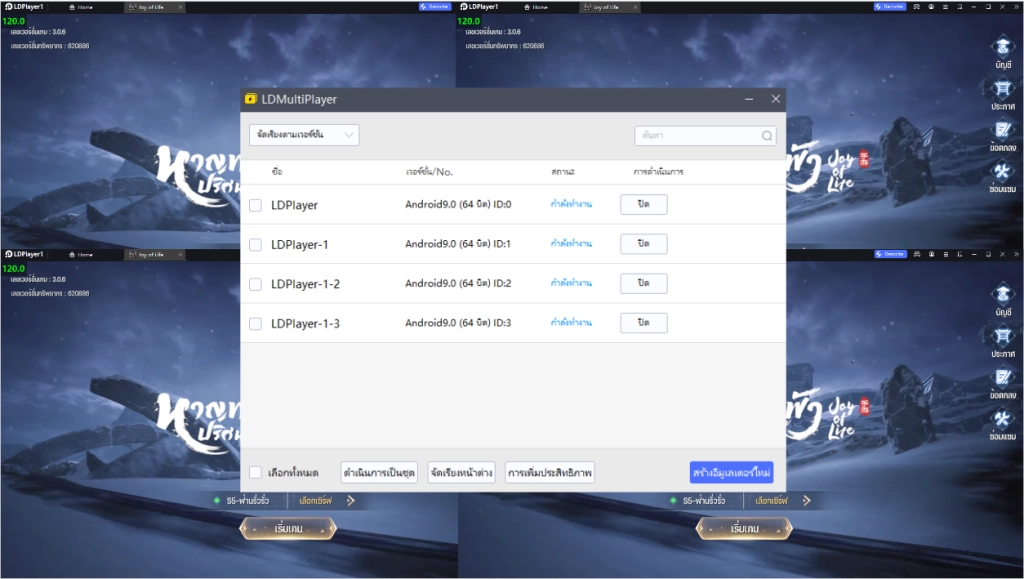Click S5-ฟ่านรั่วรั่ว server name in bottom-left emulator
The height and width of the screenshot is (579, 1024).
(248, 501)
